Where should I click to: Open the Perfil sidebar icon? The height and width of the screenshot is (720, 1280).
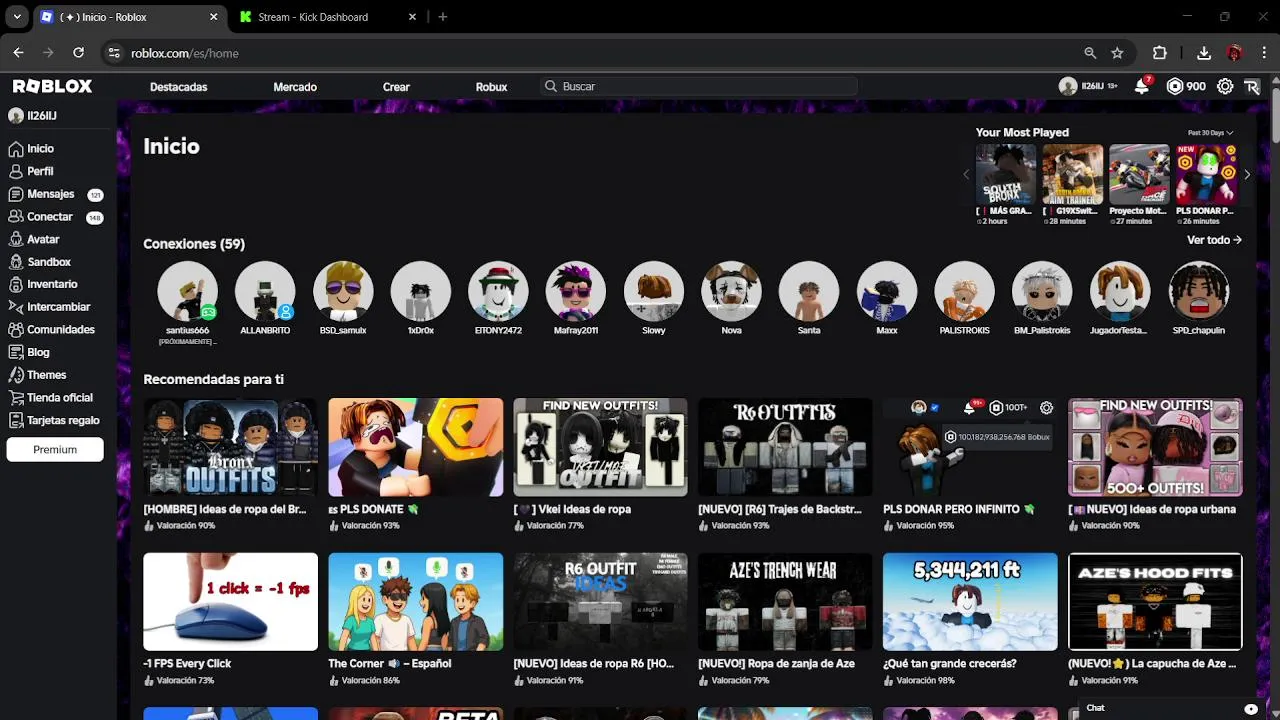(x=16, y=171)
